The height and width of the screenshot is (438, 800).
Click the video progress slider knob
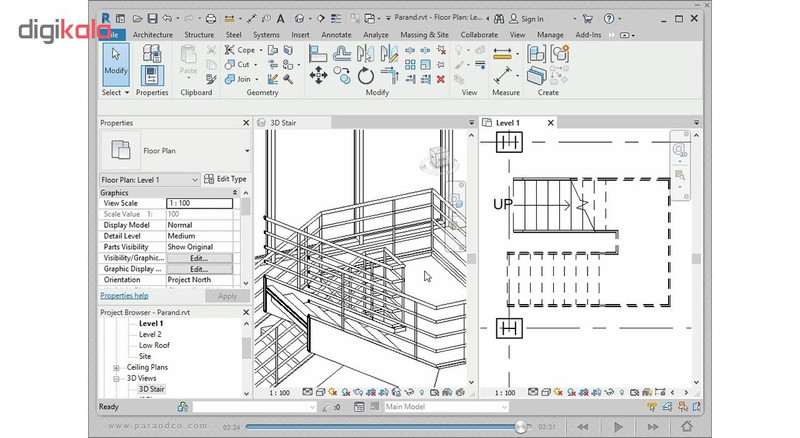(520, 426)
